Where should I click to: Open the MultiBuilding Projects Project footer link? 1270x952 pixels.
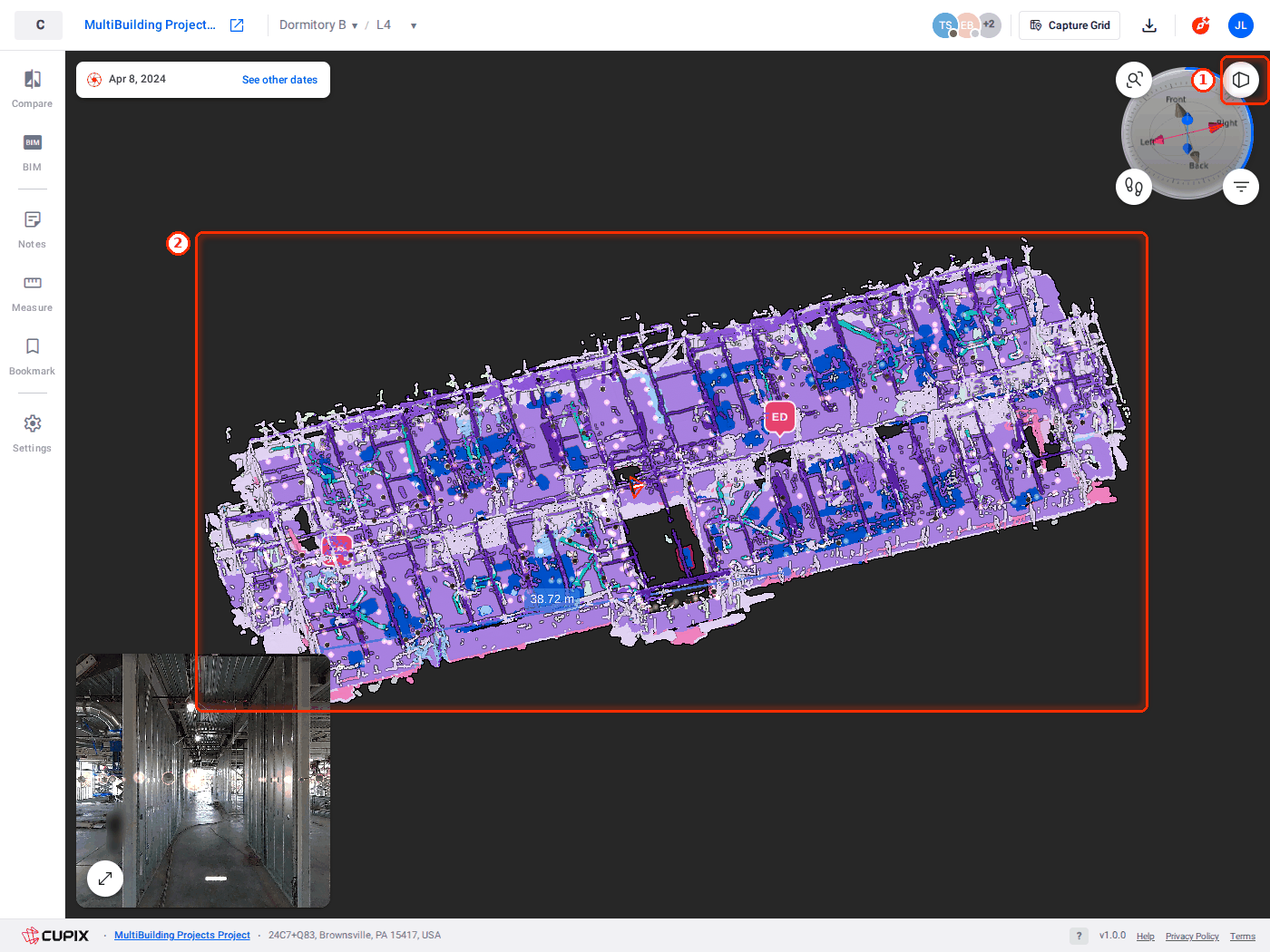pos(182,936)
